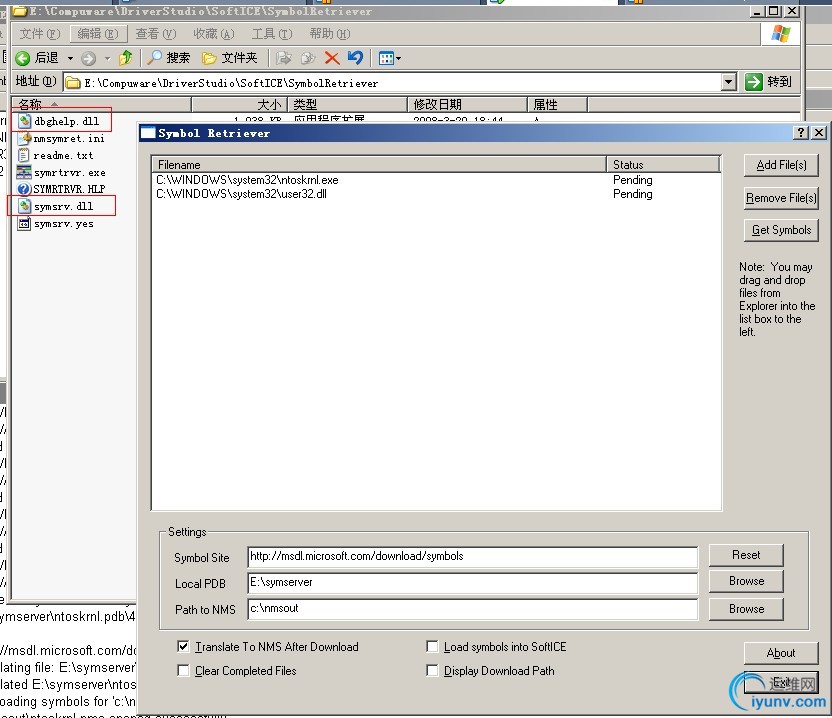Click the Forward arrow icon in Explorer
The width and height of the screenshot is (832, 718).
pos(88,58)
